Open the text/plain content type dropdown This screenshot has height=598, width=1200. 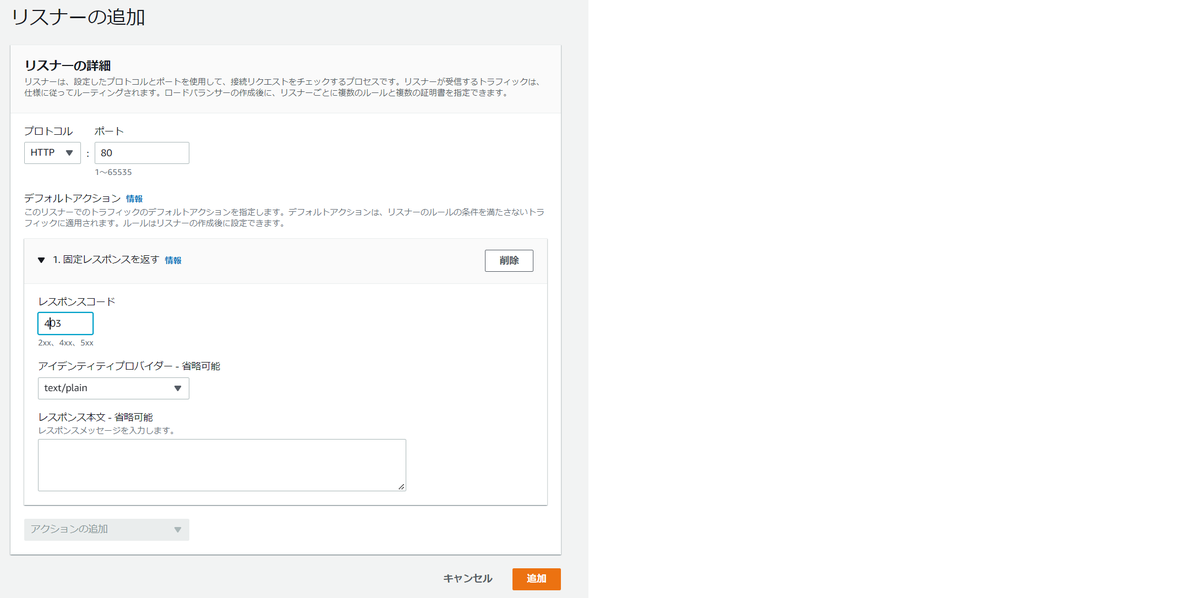[113, 388]
